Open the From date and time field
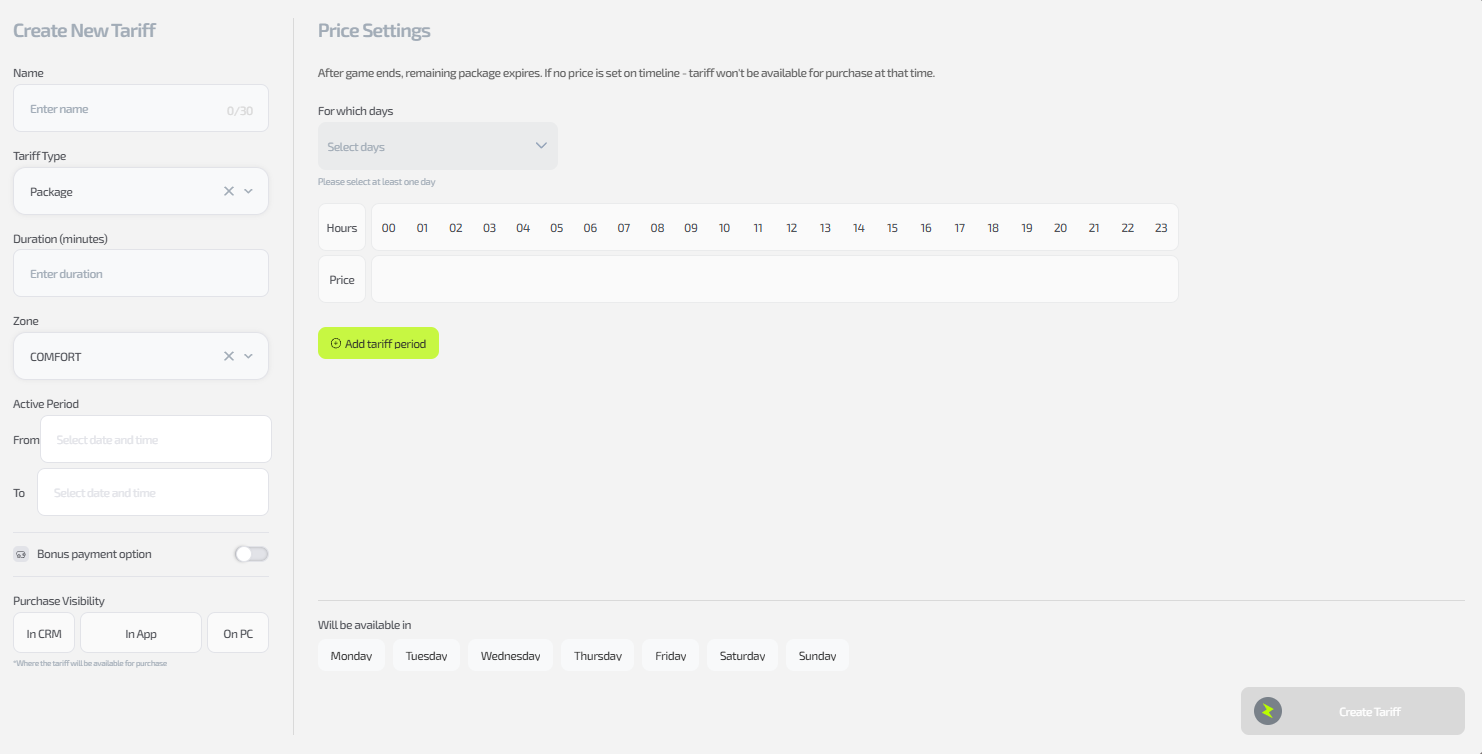The height and width of the screenshot is (754, 1482). coord(155,440)
